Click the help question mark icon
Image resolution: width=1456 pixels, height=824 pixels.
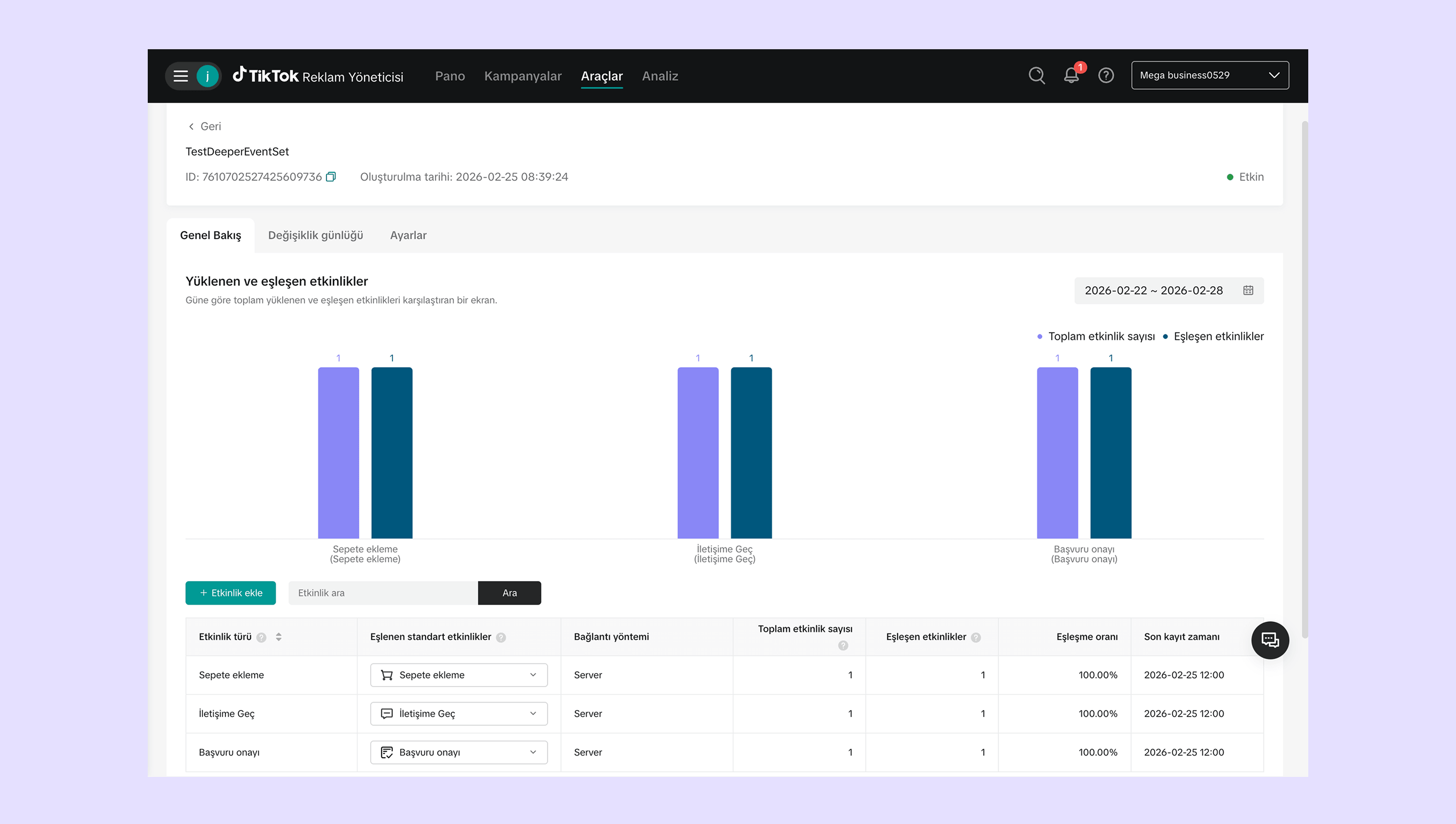[x=1105, y=75]
